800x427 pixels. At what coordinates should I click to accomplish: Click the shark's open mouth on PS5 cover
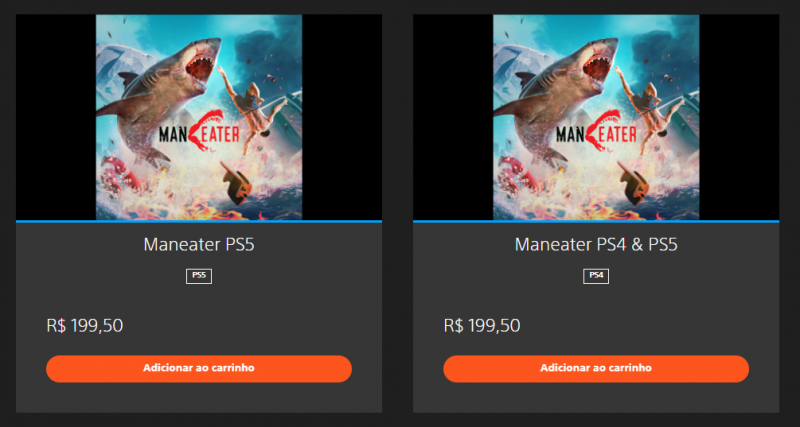point(201,67)
